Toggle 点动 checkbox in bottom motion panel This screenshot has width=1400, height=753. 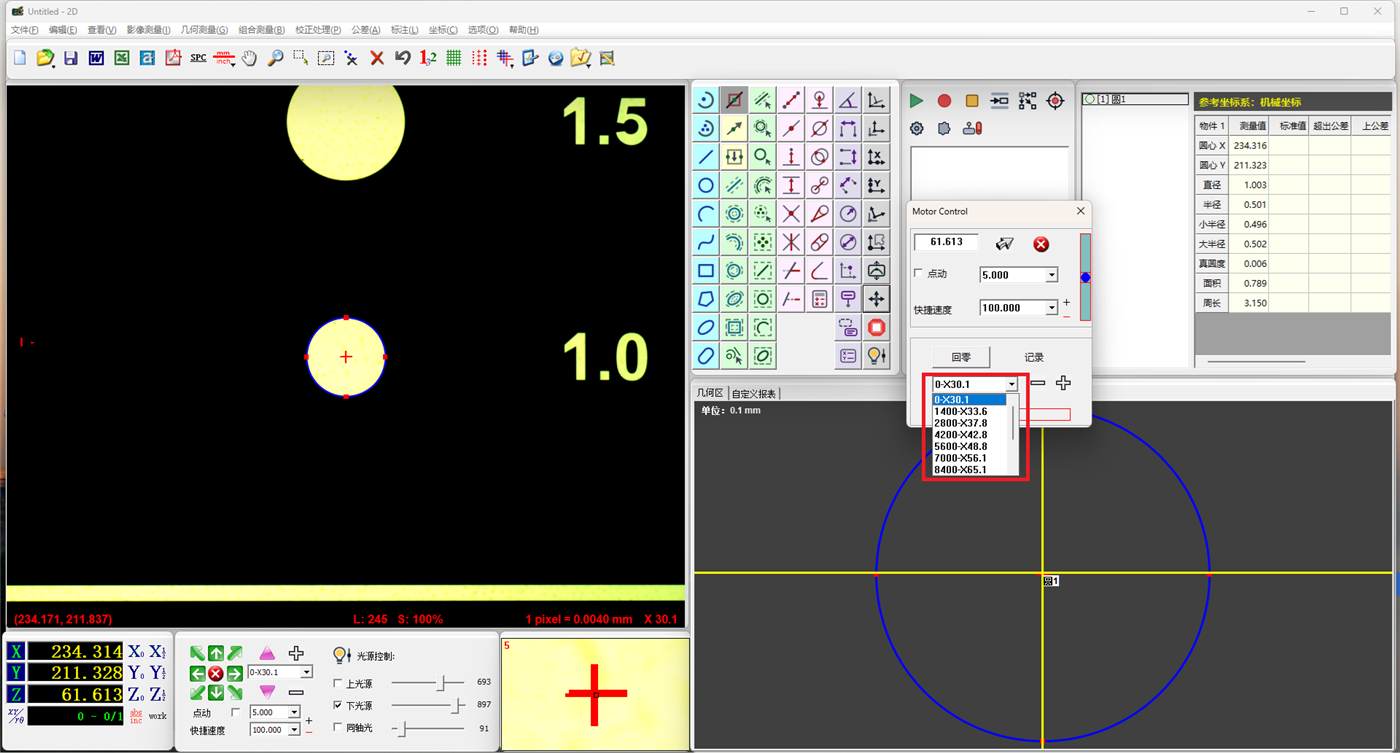pos(236,712)
